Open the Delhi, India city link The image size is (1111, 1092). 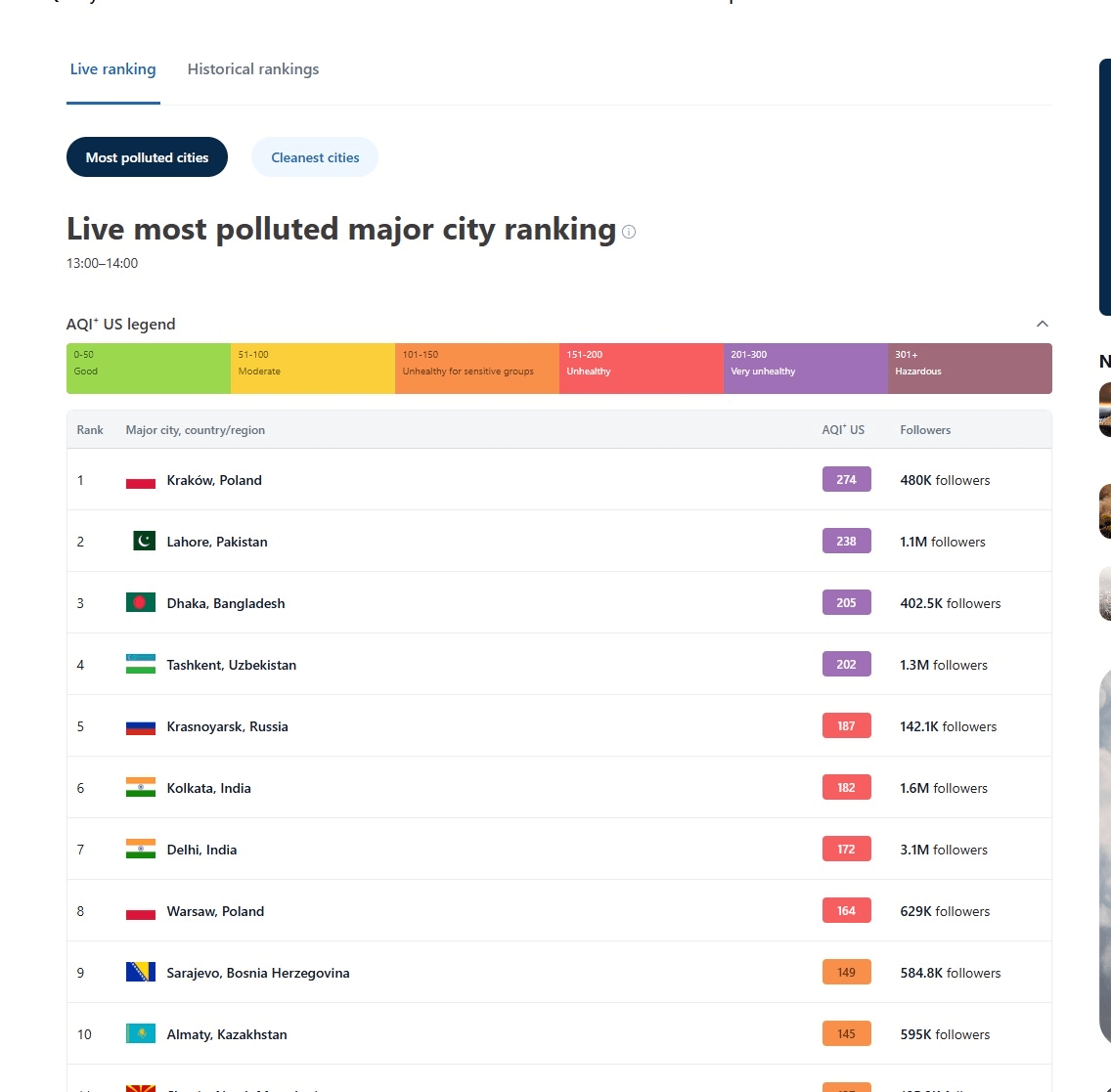point(201,850)
